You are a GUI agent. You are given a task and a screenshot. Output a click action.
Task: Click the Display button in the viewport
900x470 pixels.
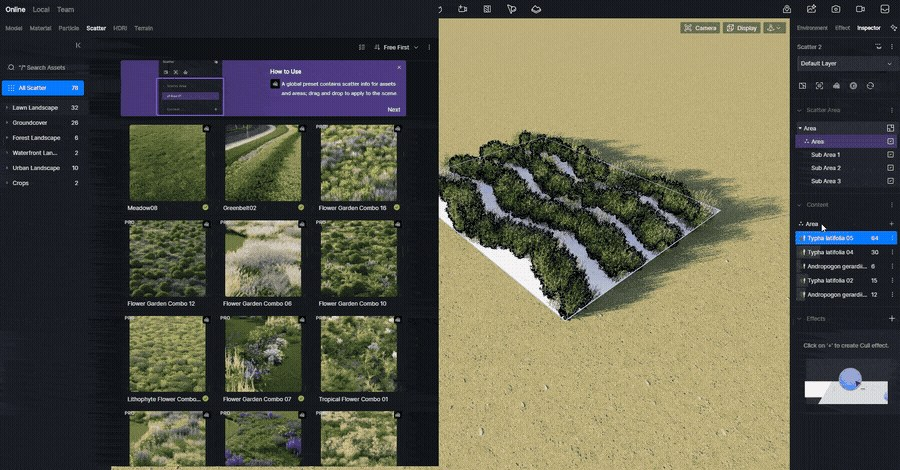[742, 28]
